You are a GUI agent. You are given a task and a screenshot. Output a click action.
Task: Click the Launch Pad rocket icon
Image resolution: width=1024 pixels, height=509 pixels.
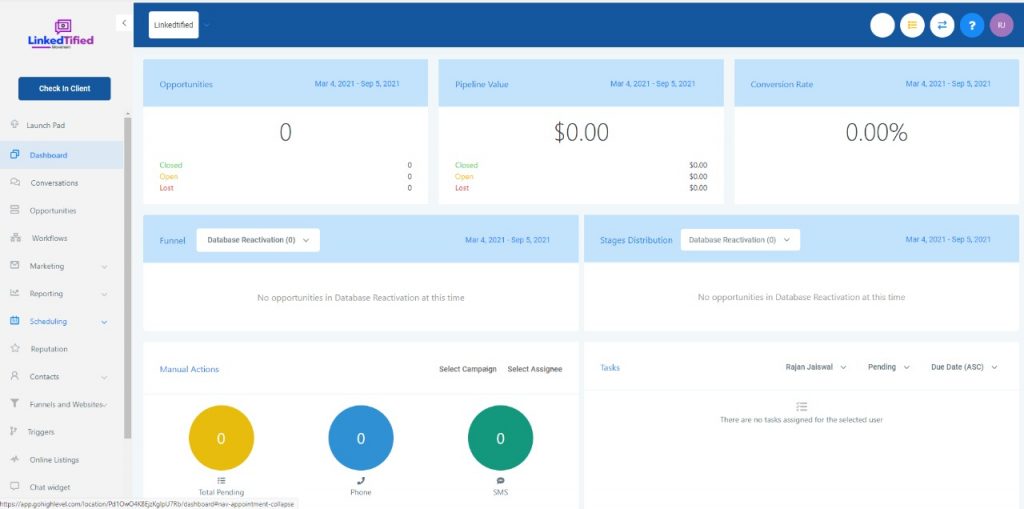tap(14, 124)
